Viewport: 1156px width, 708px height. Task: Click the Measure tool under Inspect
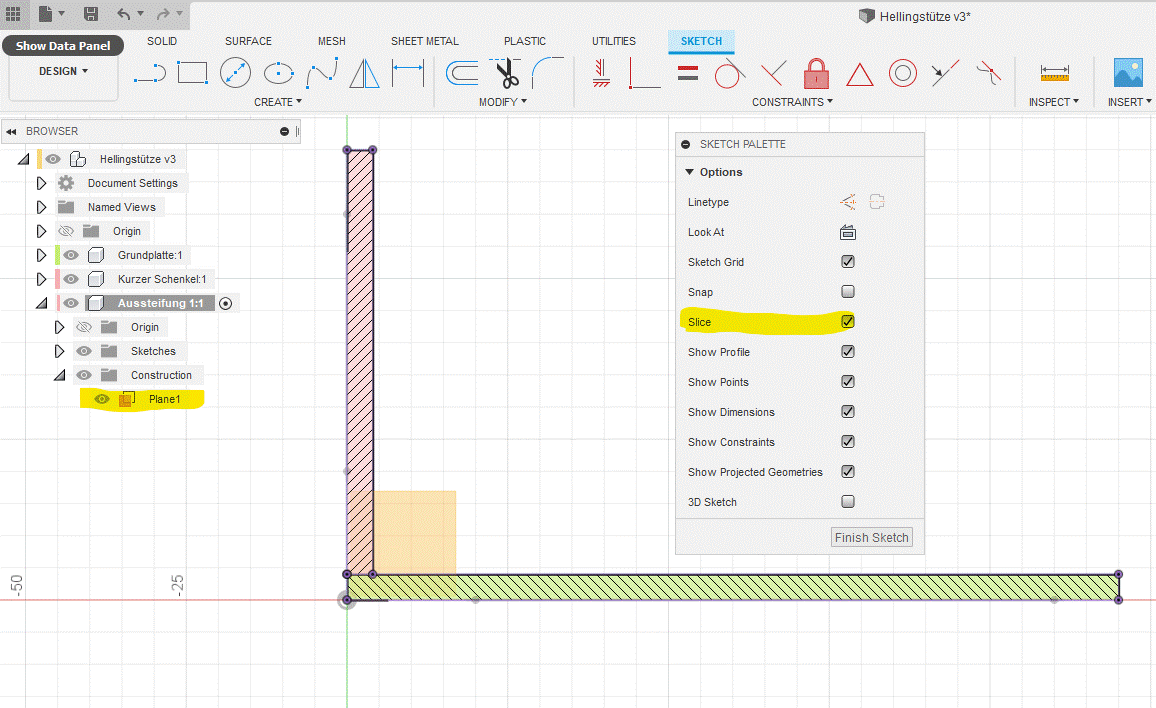coord(1054,73)
